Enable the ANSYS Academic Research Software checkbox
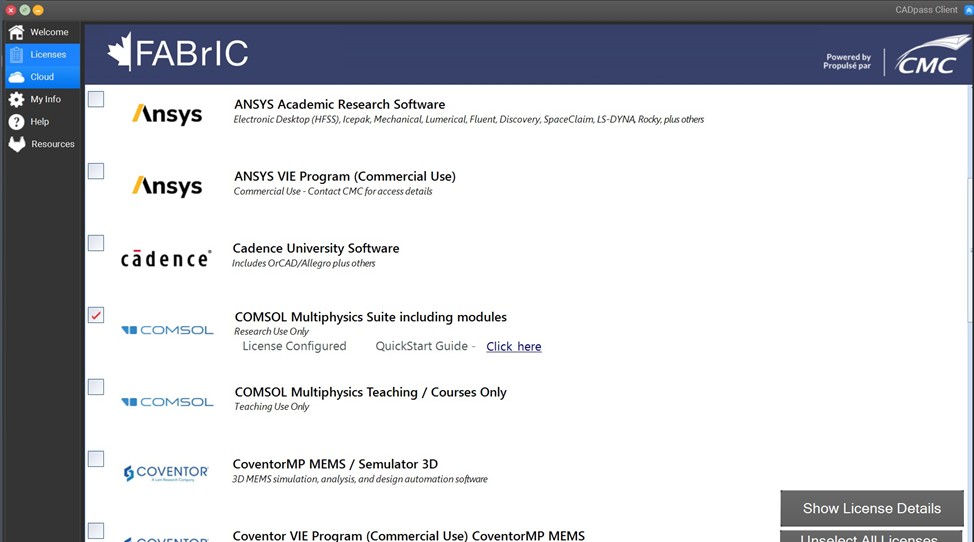This screenshot has width=974, height=542. tap(96, 99)
